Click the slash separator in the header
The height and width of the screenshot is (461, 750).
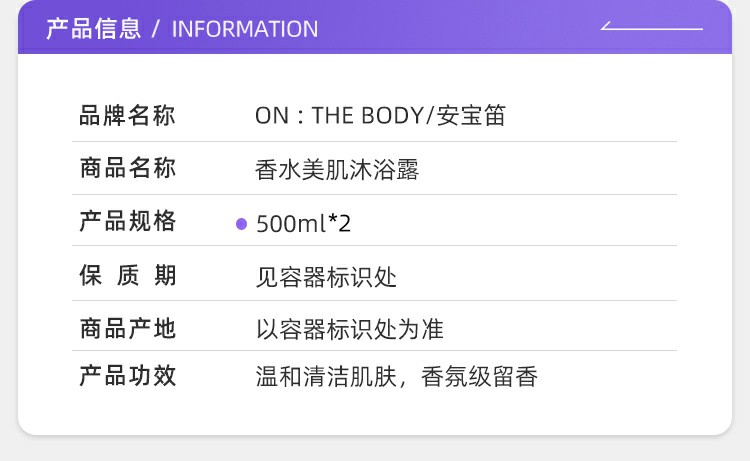pyautogui.click(x=156, y=29)
